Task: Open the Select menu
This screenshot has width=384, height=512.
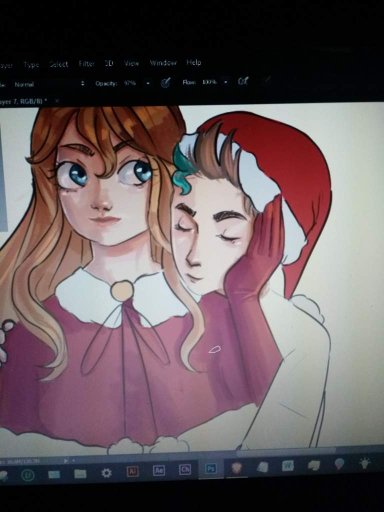Action: 59,64
